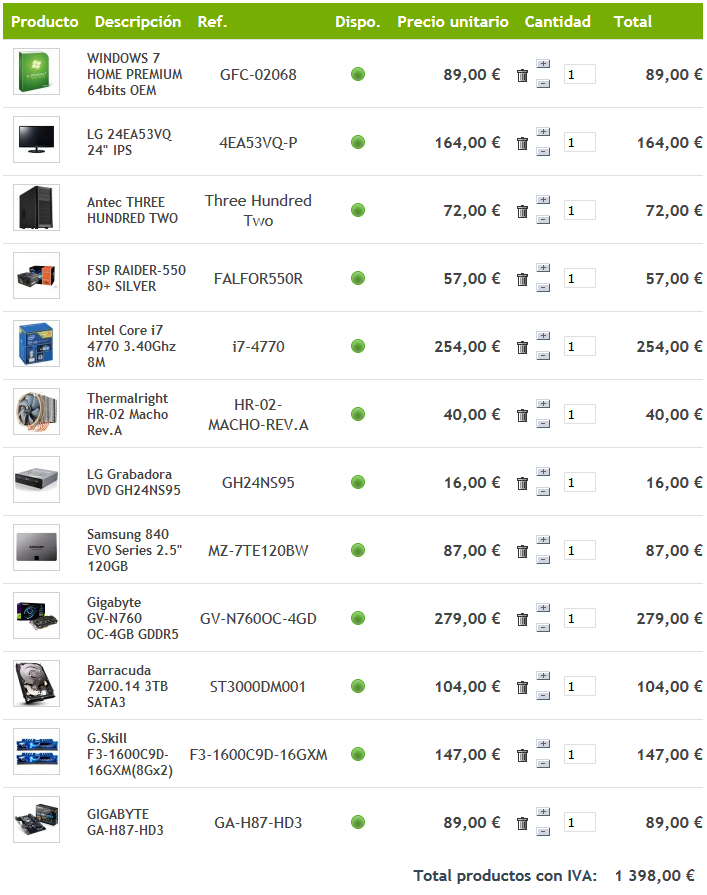Focus the quantity field for GIGABYTE GA-H87-HD3
The height and width of the screenshot is (895, 707).
click(x=579, y=822)
